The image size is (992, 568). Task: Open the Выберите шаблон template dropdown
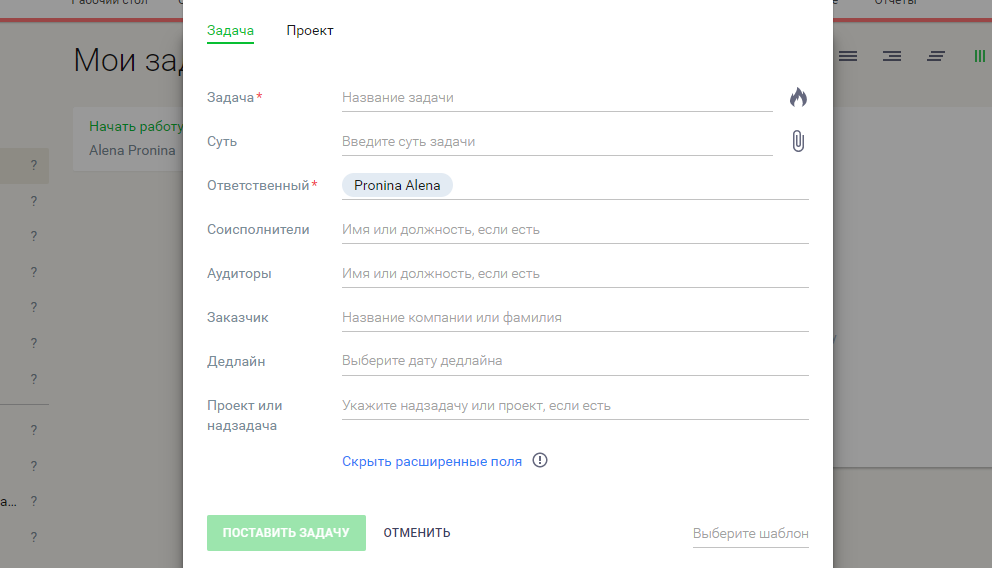point(750,533)
